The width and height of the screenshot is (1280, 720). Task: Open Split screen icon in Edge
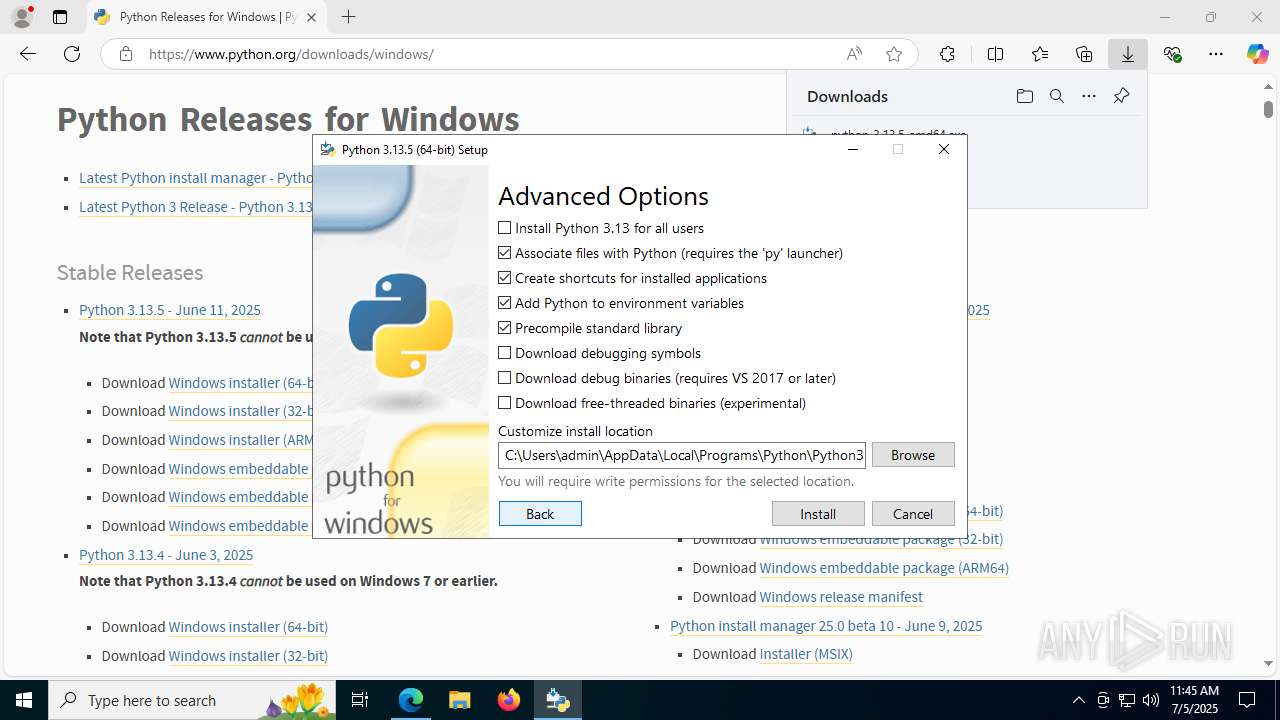pos(995,54)
